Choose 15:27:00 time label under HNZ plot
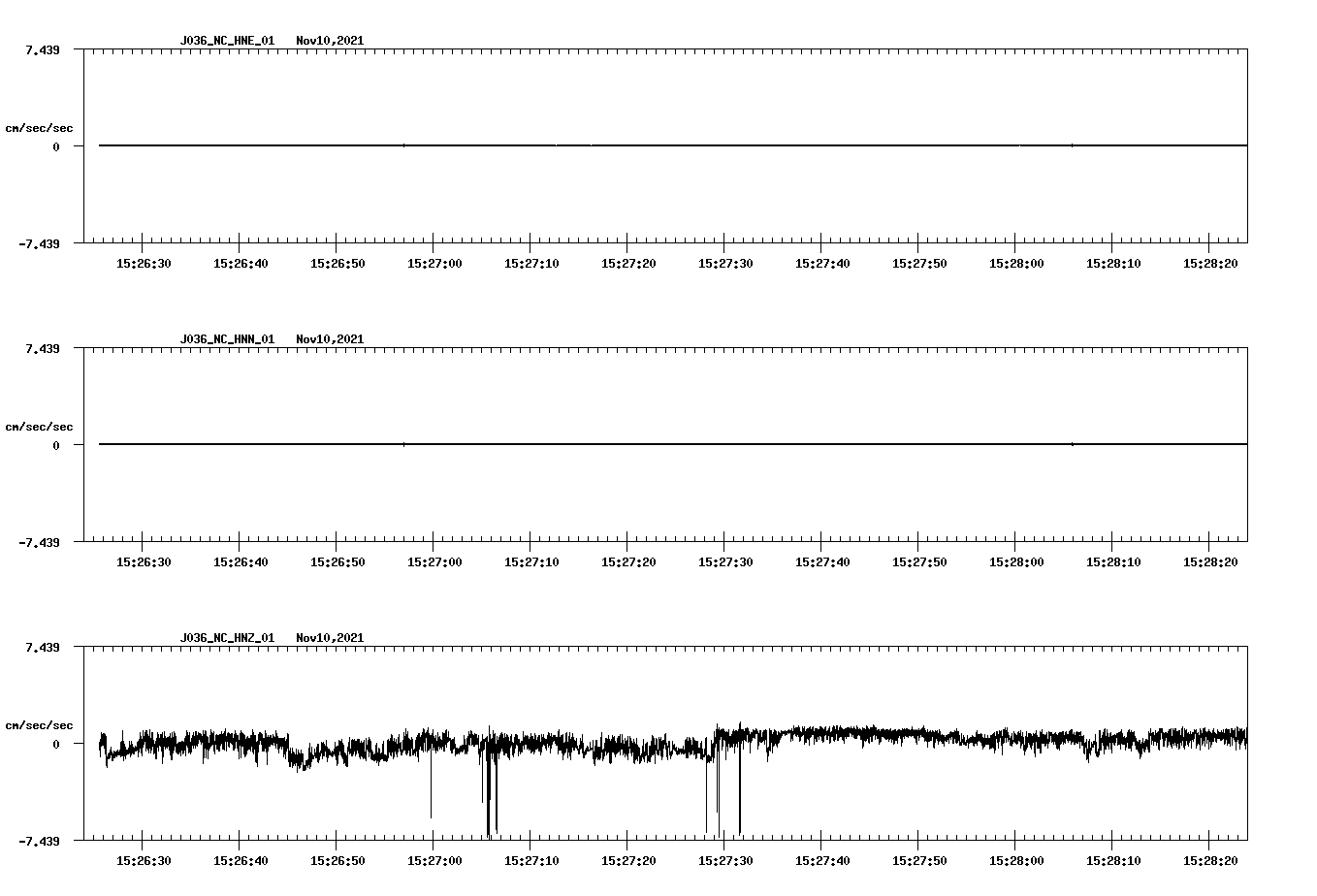 click(434, 861)
